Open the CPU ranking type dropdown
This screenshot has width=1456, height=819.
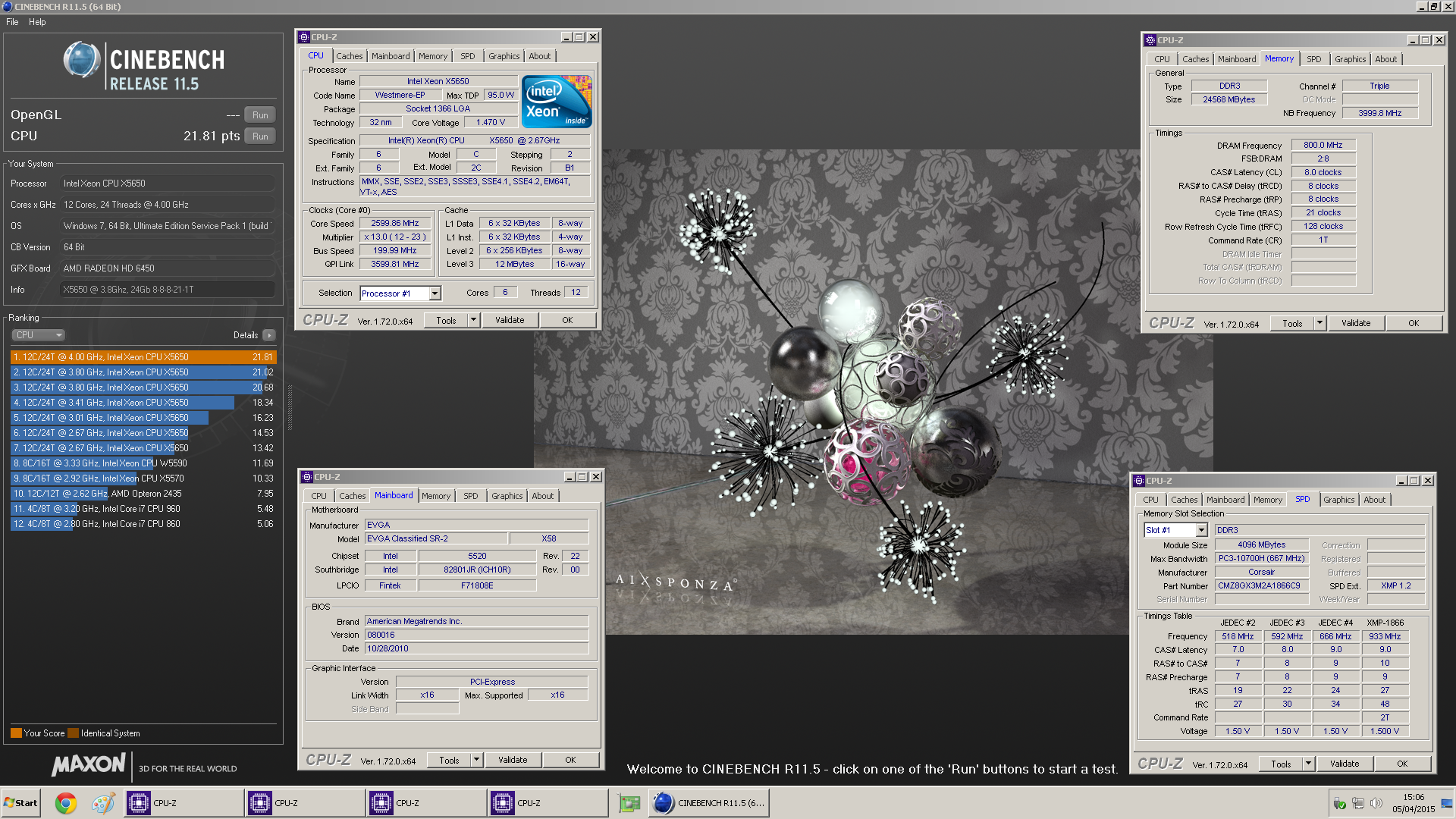click(x=38, y=335)
